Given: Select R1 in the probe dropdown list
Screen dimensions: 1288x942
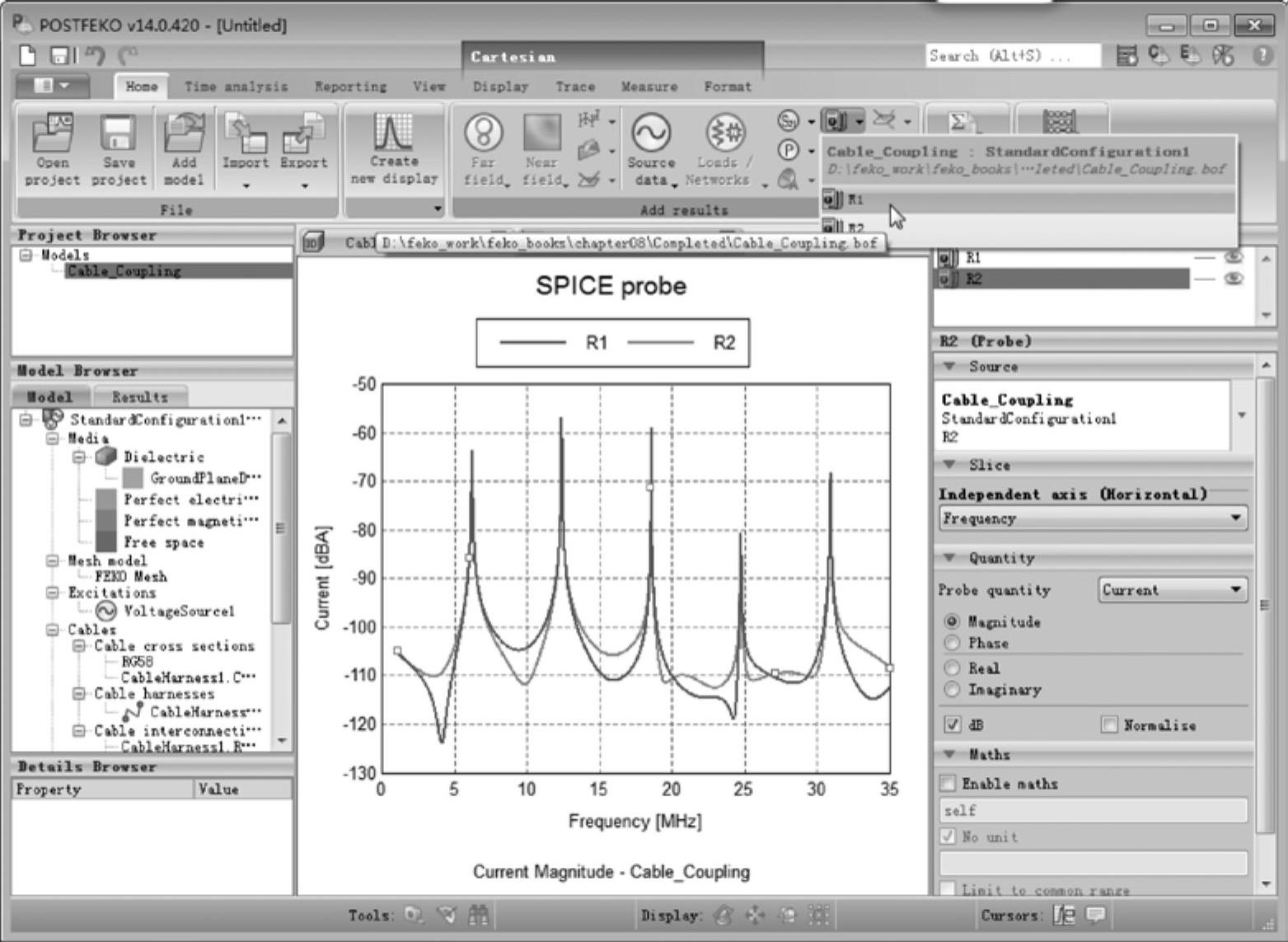Looking at the screenshot, I should (x=1028, y=200).
